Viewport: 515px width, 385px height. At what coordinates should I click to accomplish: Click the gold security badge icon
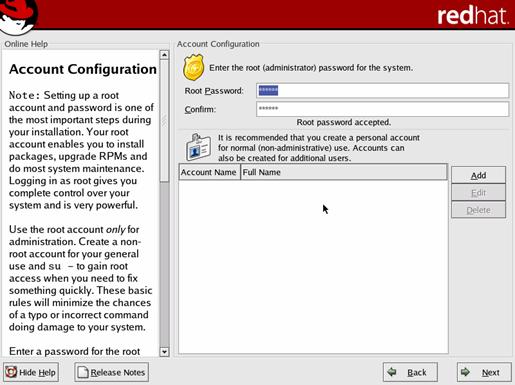193,68
